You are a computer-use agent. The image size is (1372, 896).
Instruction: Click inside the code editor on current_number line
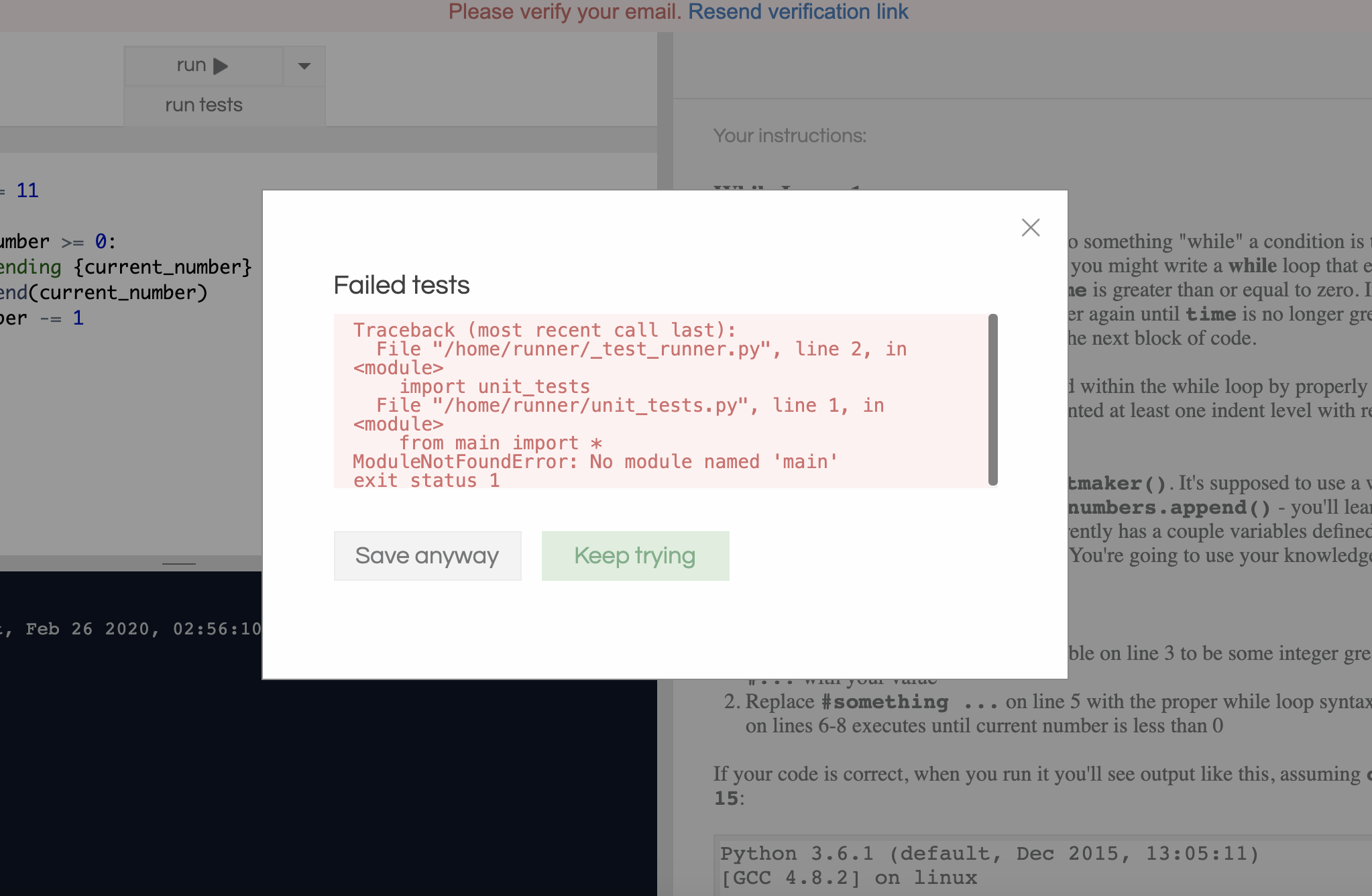[x=101, y=292]
